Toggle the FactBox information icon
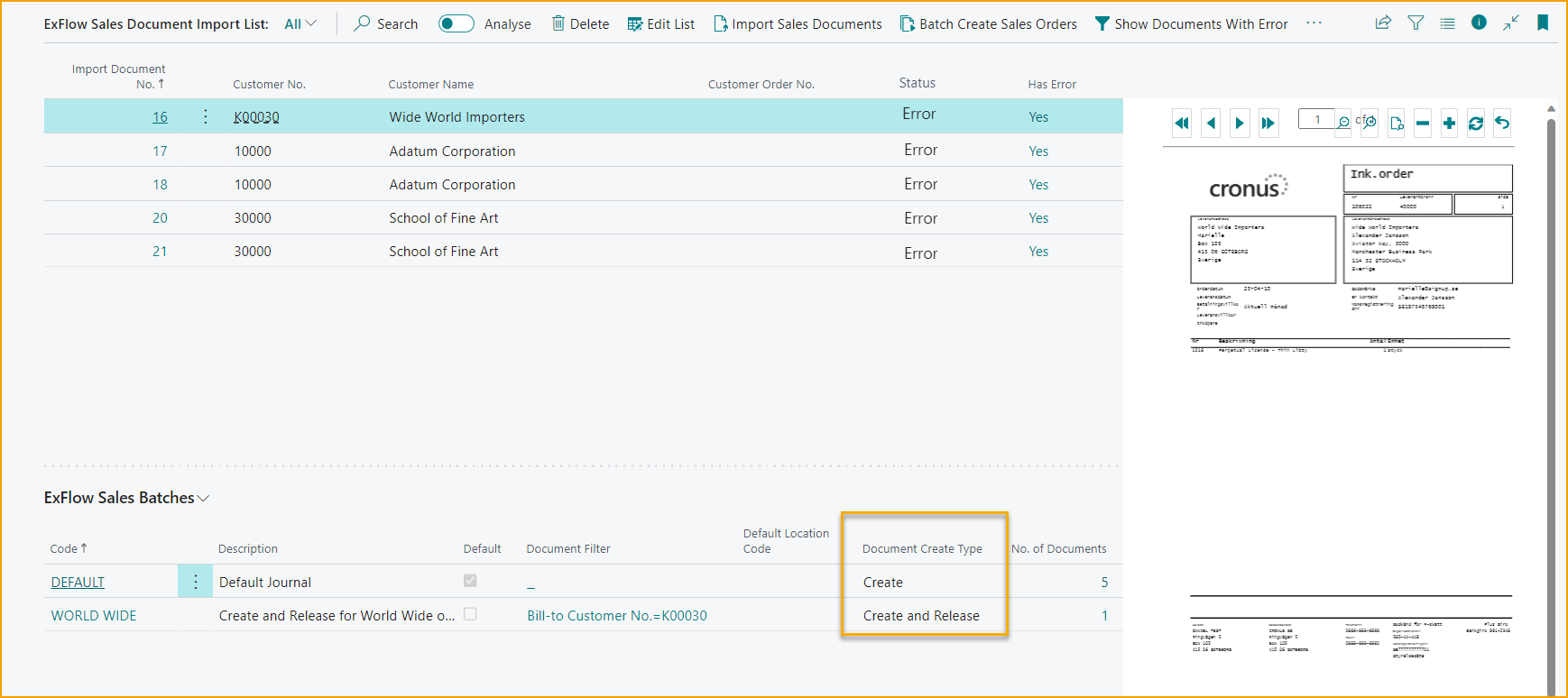1568x698 pixels. tap(1479, 23)
